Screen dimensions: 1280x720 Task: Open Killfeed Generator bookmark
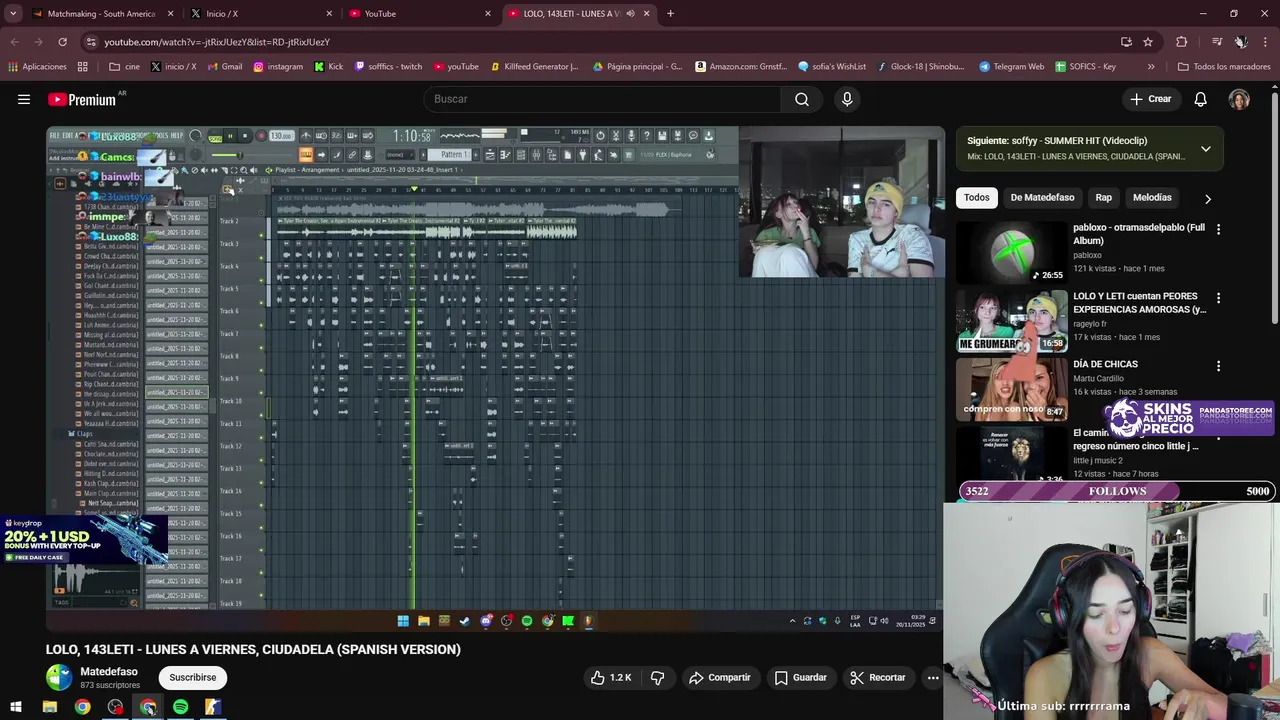tap(534, 67)
